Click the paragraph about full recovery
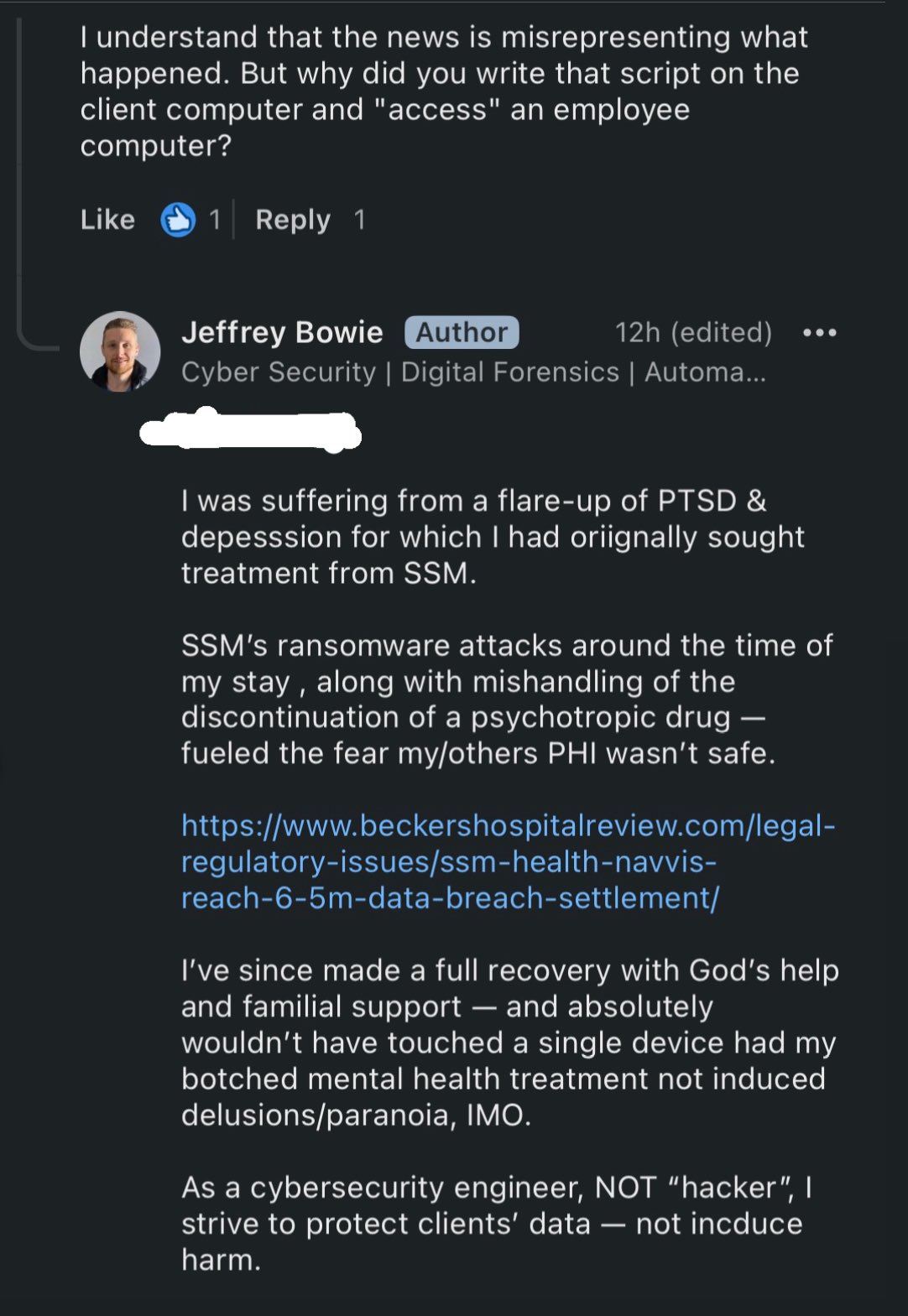This screenshot has height=1316, width=908. coord(509,1043)
